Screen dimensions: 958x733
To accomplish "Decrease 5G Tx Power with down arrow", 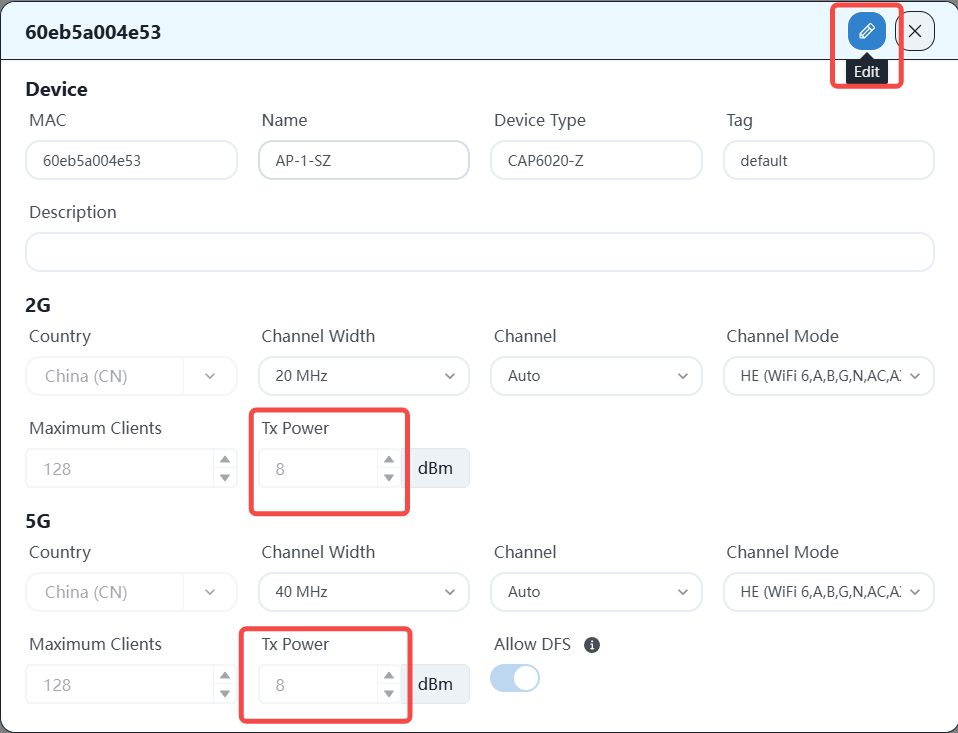I will tap(389, 693).
